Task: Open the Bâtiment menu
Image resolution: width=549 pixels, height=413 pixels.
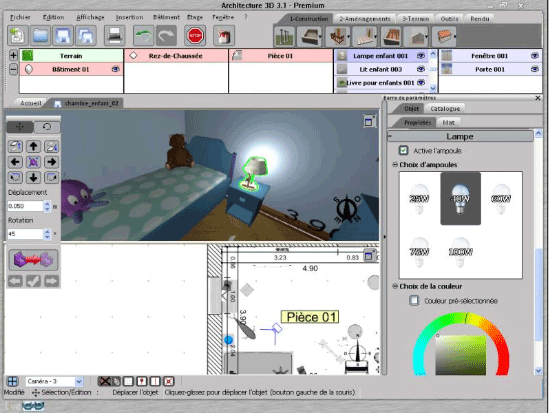Action: click(x=166, y=17)
